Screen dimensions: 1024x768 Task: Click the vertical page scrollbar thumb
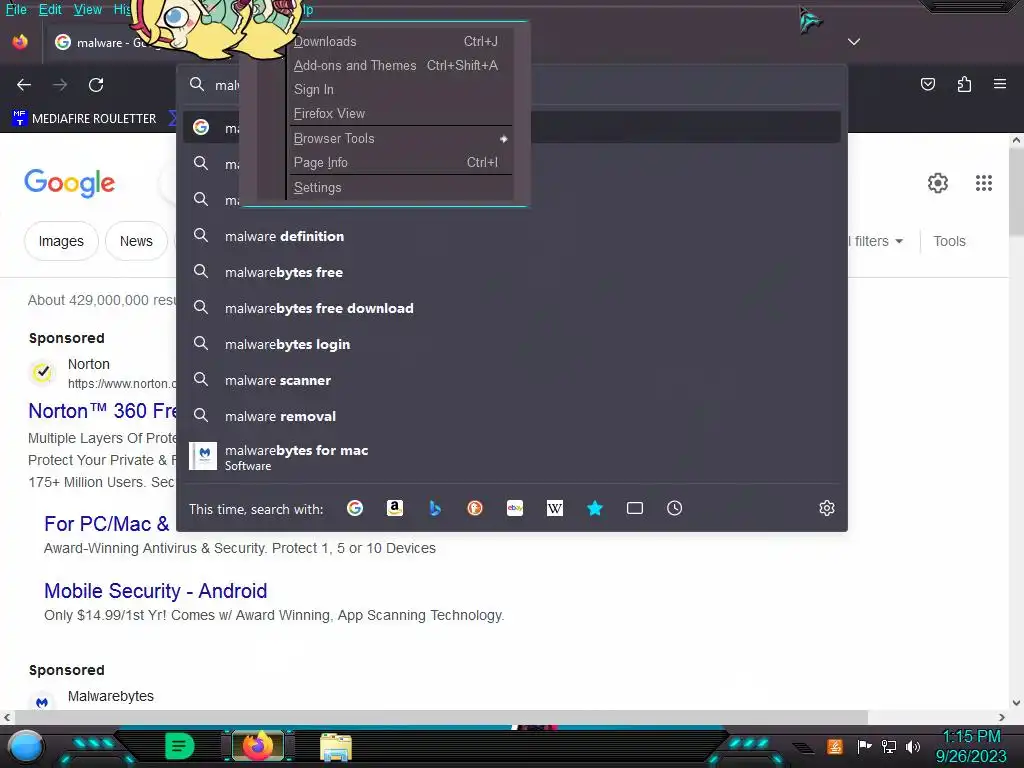[1016, 192]
